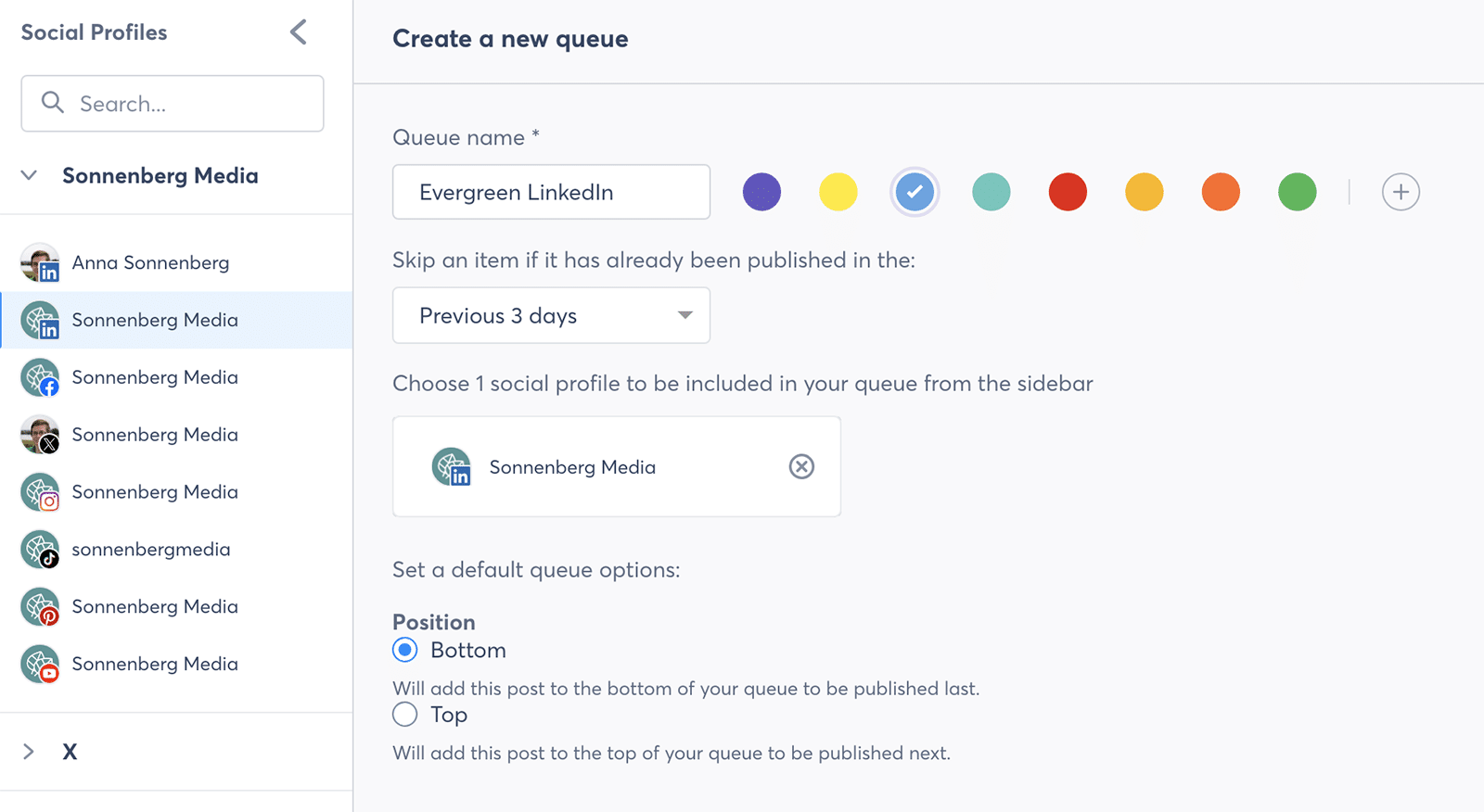Viewport: 1484px width, 812px height.
Task: Collapse the Social Profiles sidebar arrow
Action: [x=298, y=32]
